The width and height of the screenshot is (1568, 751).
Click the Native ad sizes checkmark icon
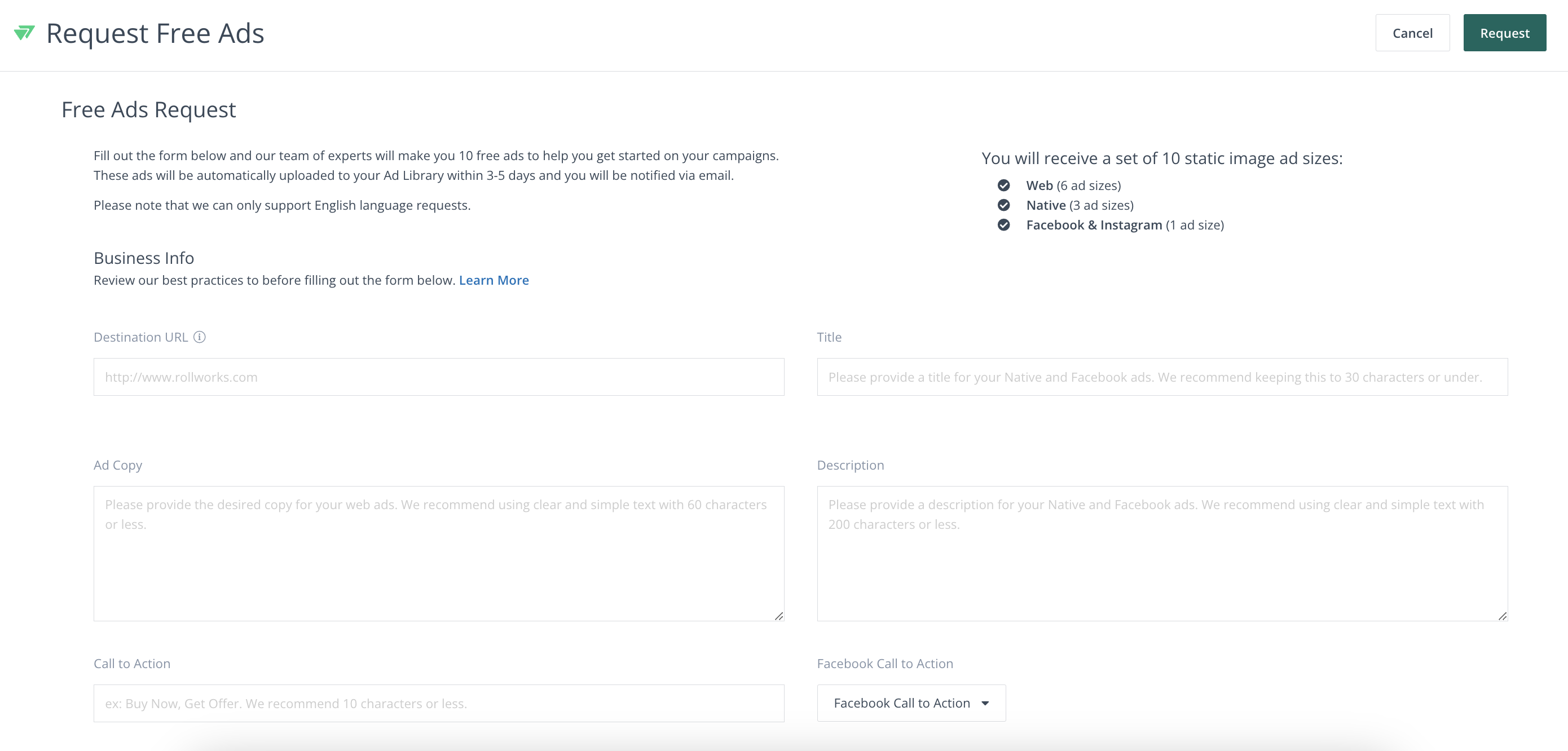coord(1004,205)
